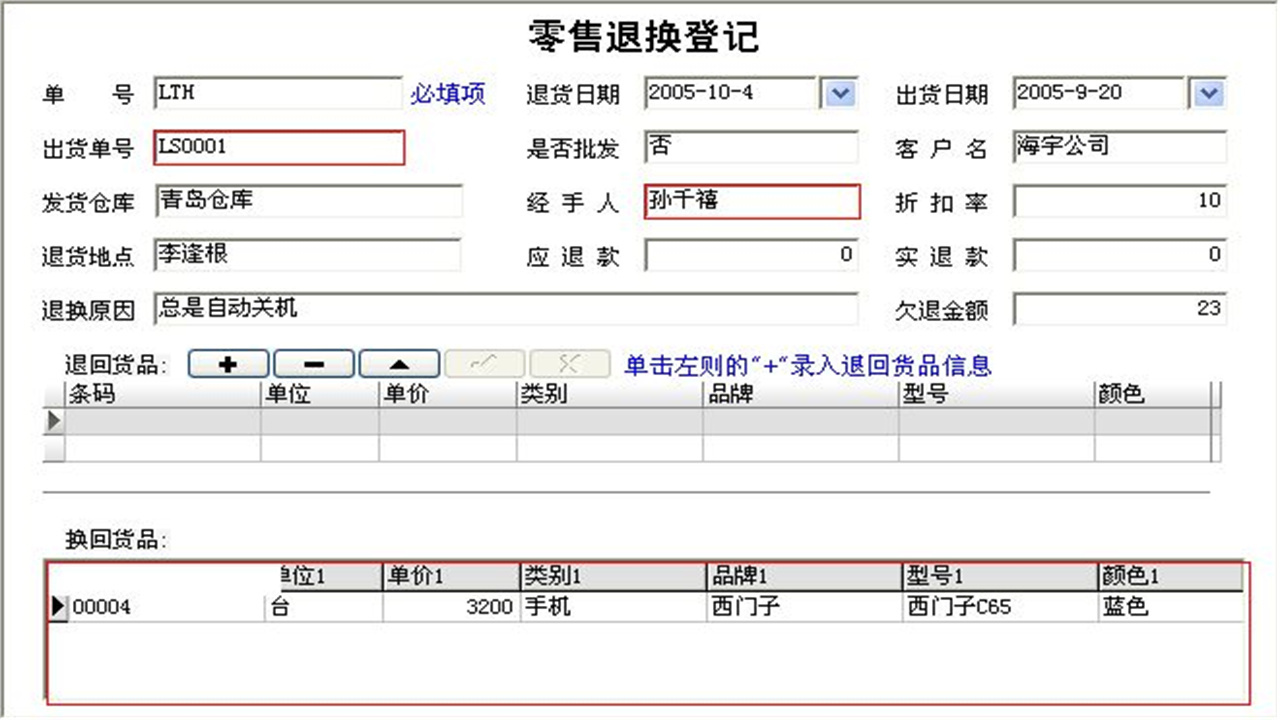1280x720 pixels.
Task: Click the up-triangle button in return goods toolbar
Action: point(399,363)
